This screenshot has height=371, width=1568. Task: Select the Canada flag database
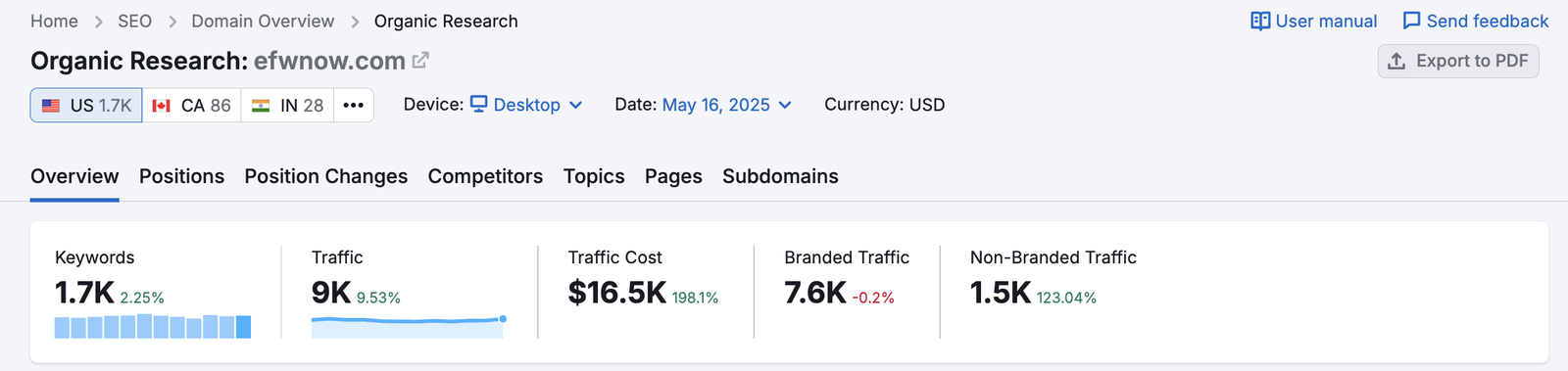pyautogui.click(x=162, y=106)
